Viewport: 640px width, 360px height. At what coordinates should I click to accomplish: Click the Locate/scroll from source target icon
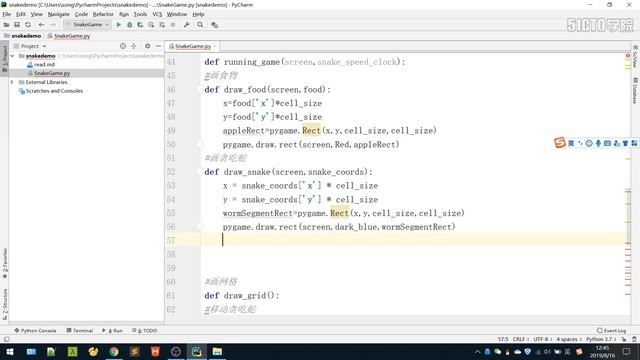[x=123, y=46]
